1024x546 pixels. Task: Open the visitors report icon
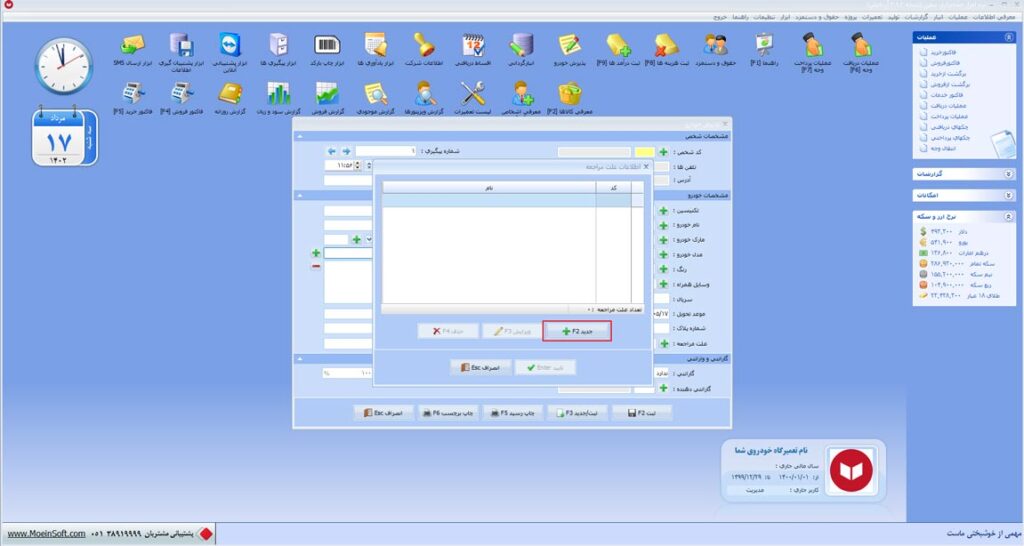424,94
